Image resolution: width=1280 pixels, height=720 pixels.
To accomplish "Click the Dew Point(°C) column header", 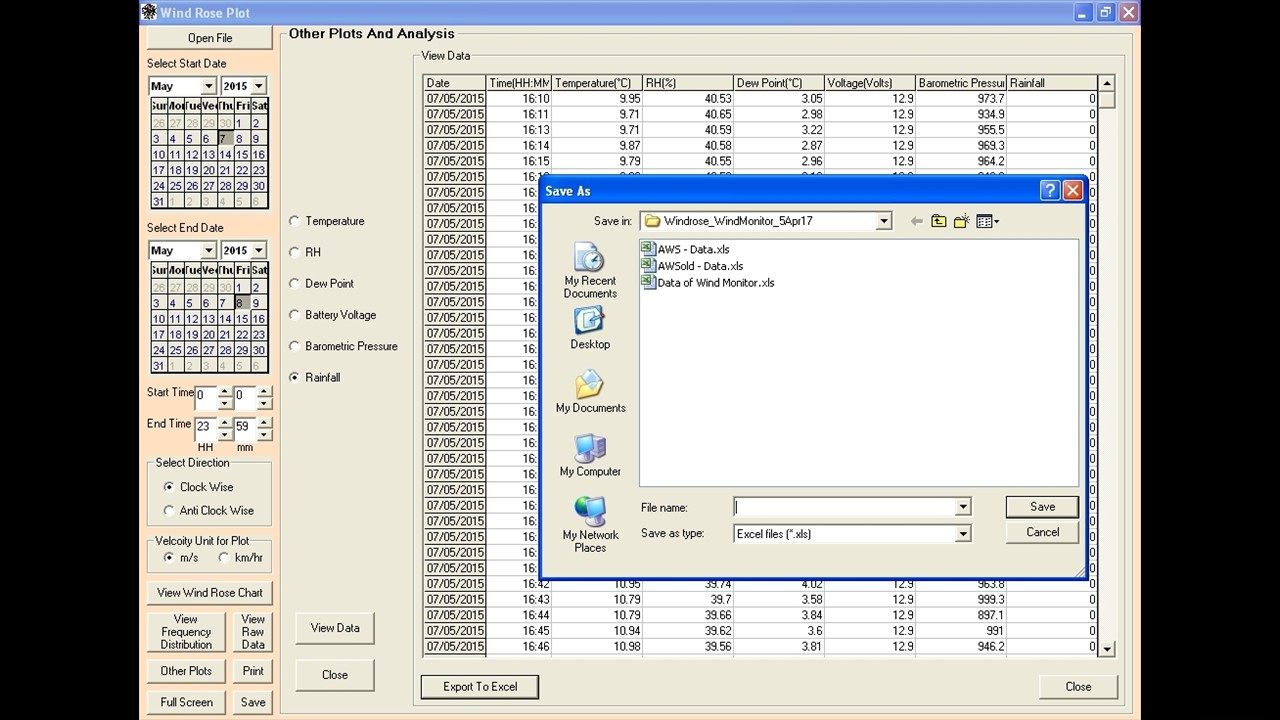I will point(779,83).
